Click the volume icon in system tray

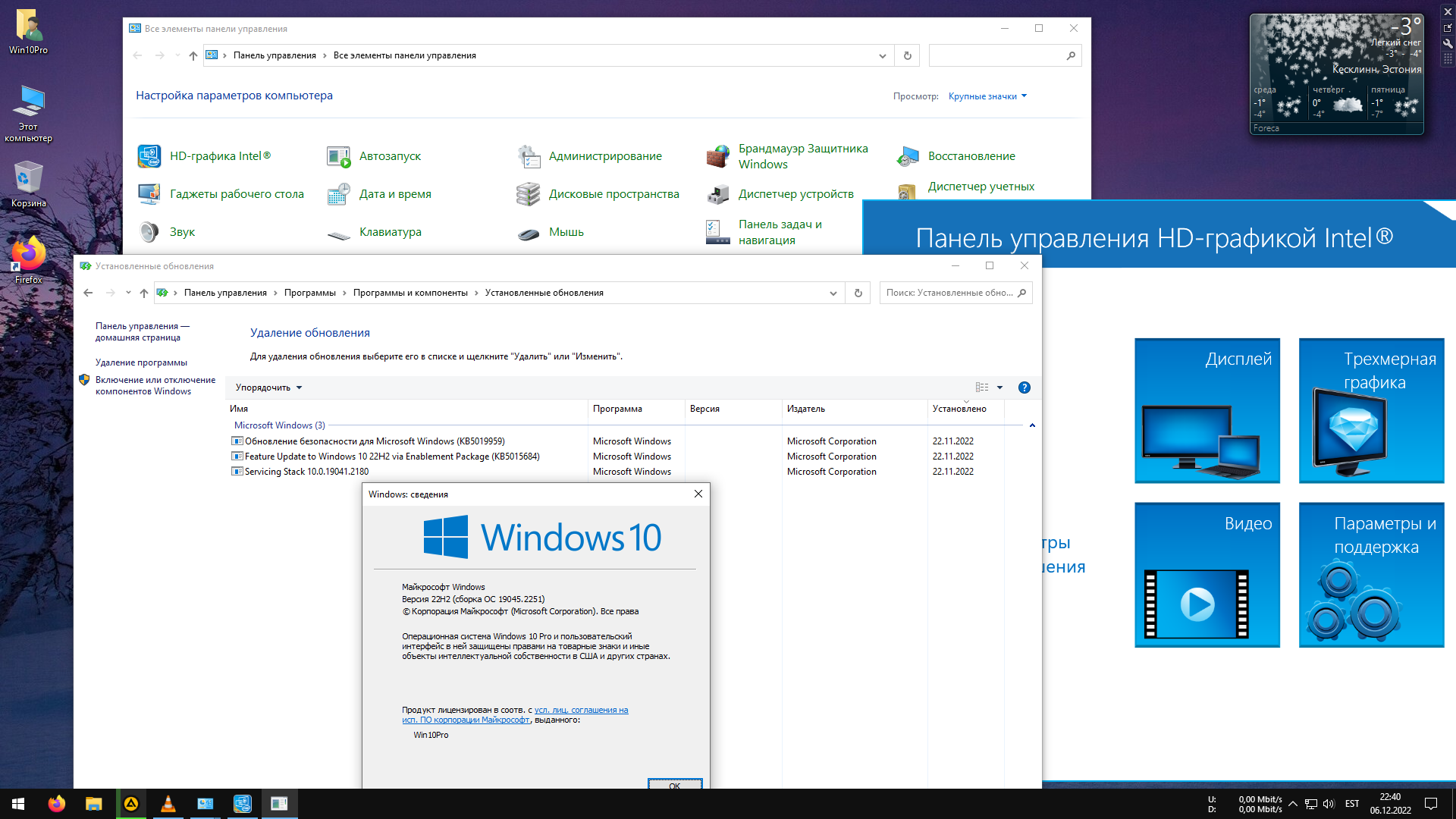1329,804
